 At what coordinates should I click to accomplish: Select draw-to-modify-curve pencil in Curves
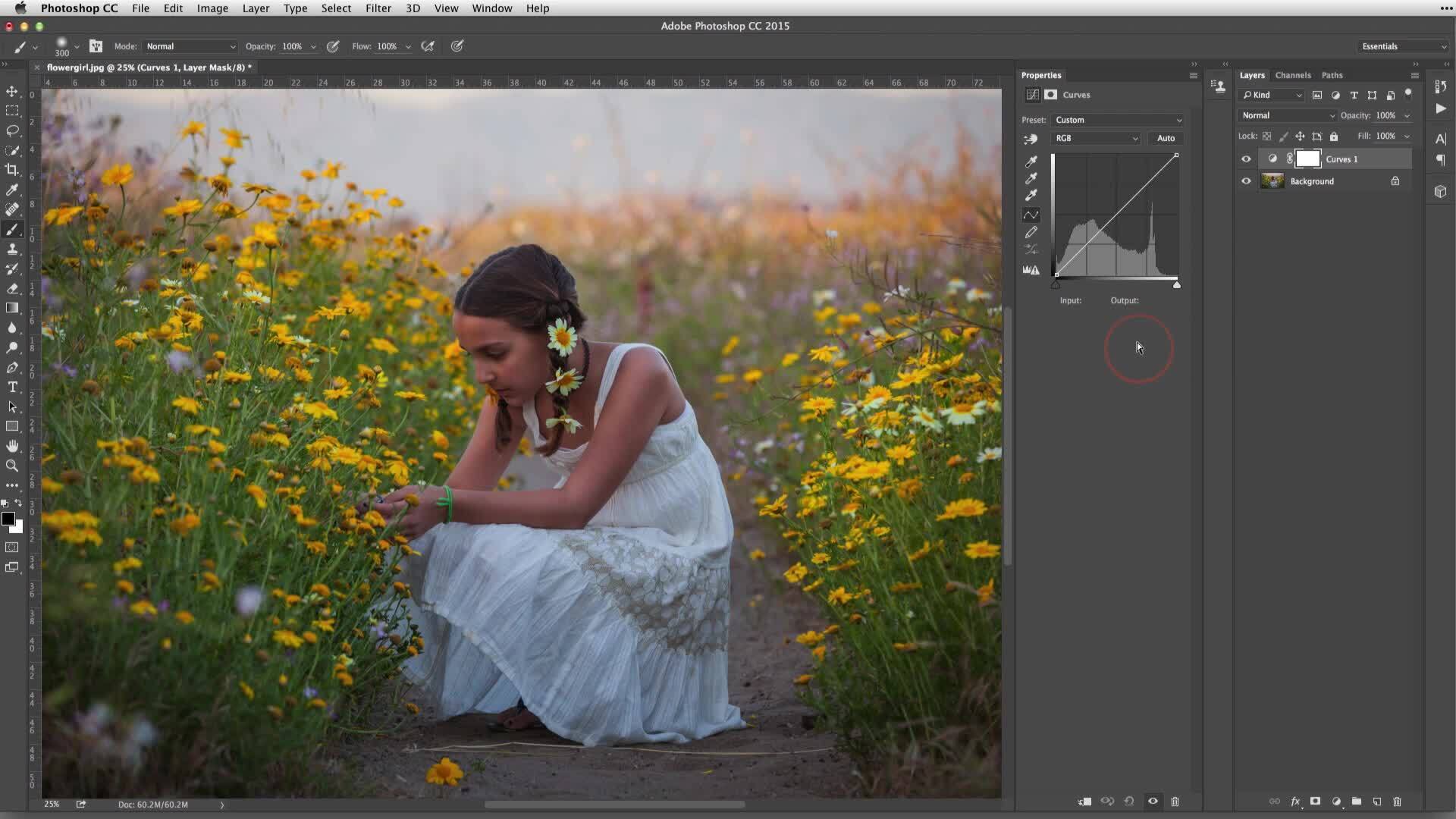1031,232
